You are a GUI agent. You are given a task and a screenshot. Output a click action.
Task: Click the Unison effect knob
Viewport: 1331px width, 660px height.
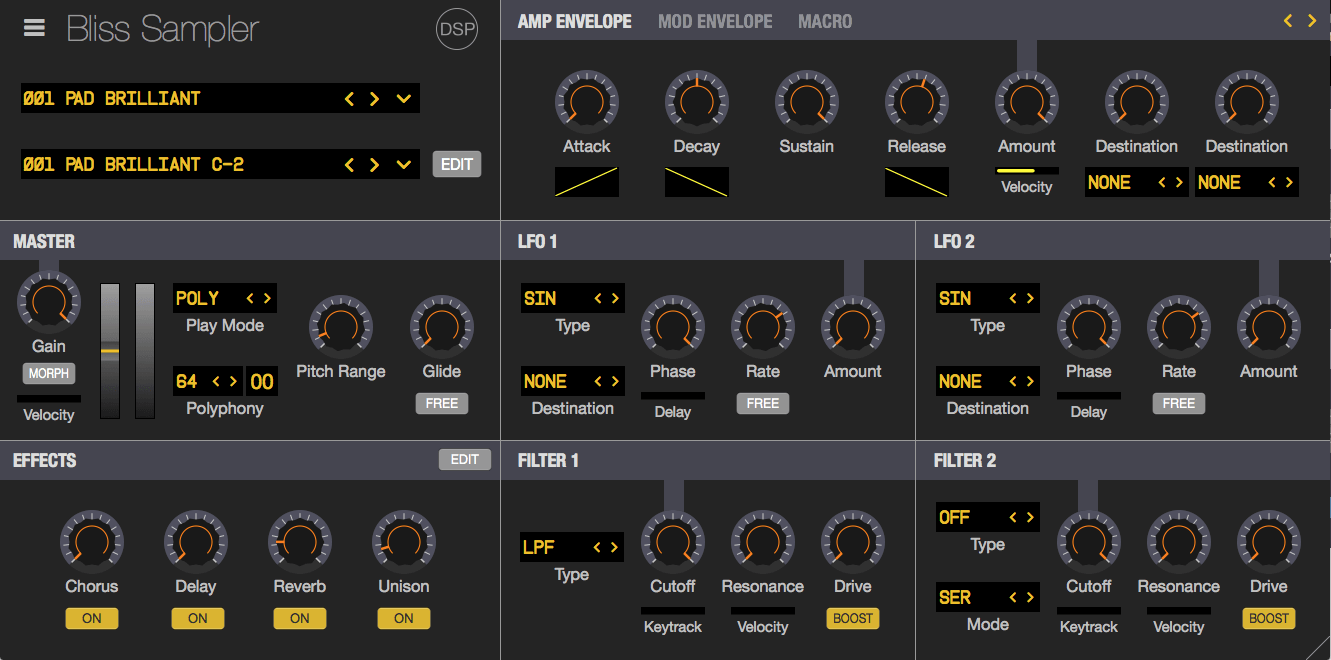[x=404, y=541]
